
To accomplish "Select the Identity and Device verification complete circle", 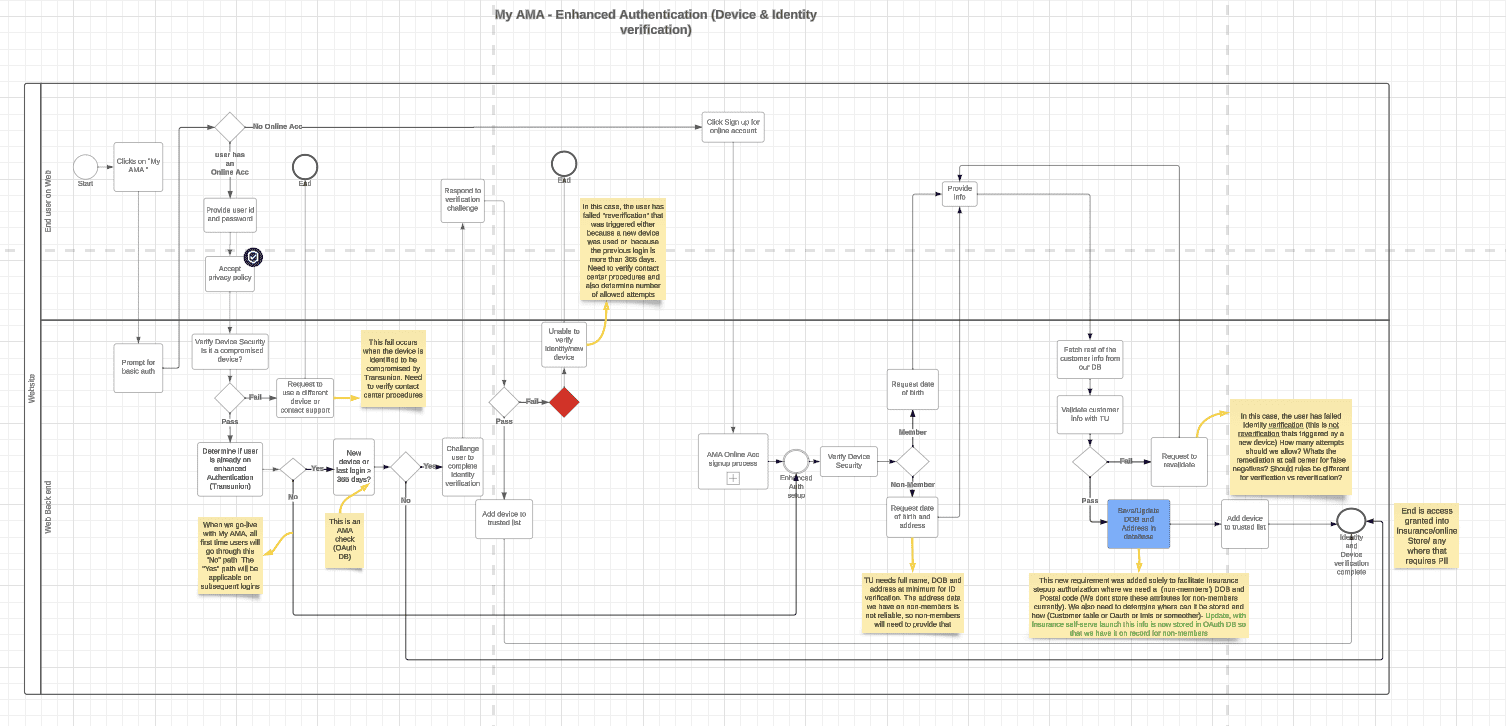I will tap(1351, 520).
